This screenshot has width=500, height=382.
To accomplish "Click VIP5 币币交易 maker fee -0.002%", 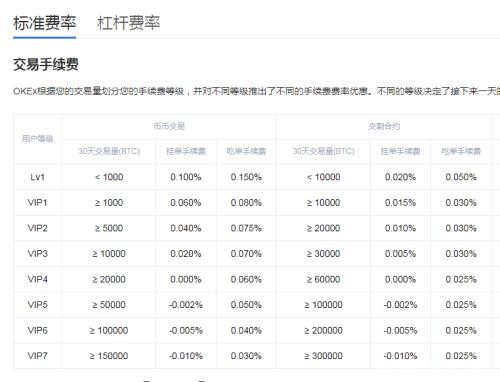I will pyautogui.click(x=186, y=305).
